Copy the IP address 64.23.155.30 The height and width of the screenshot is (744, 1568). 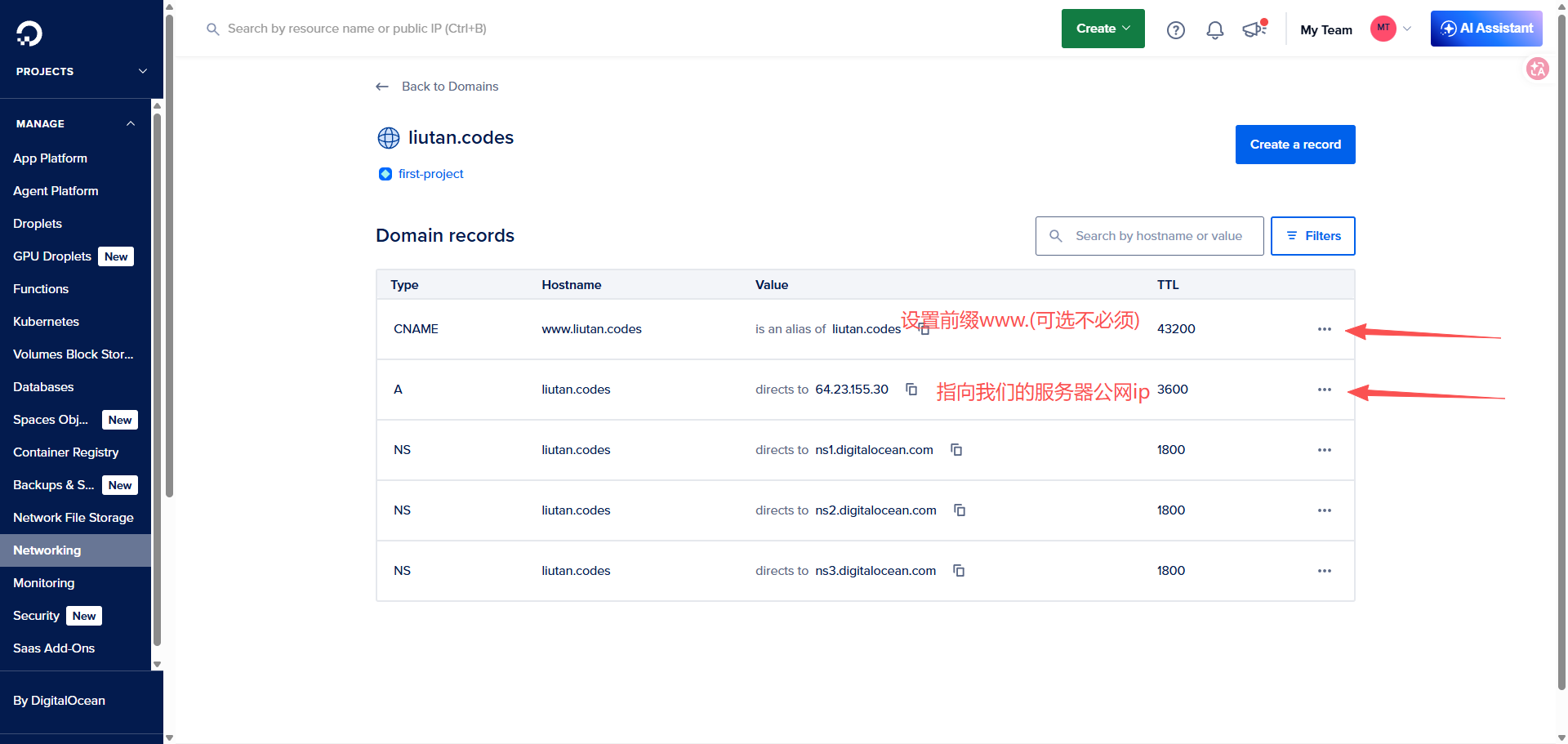click(x=911, y=390)
